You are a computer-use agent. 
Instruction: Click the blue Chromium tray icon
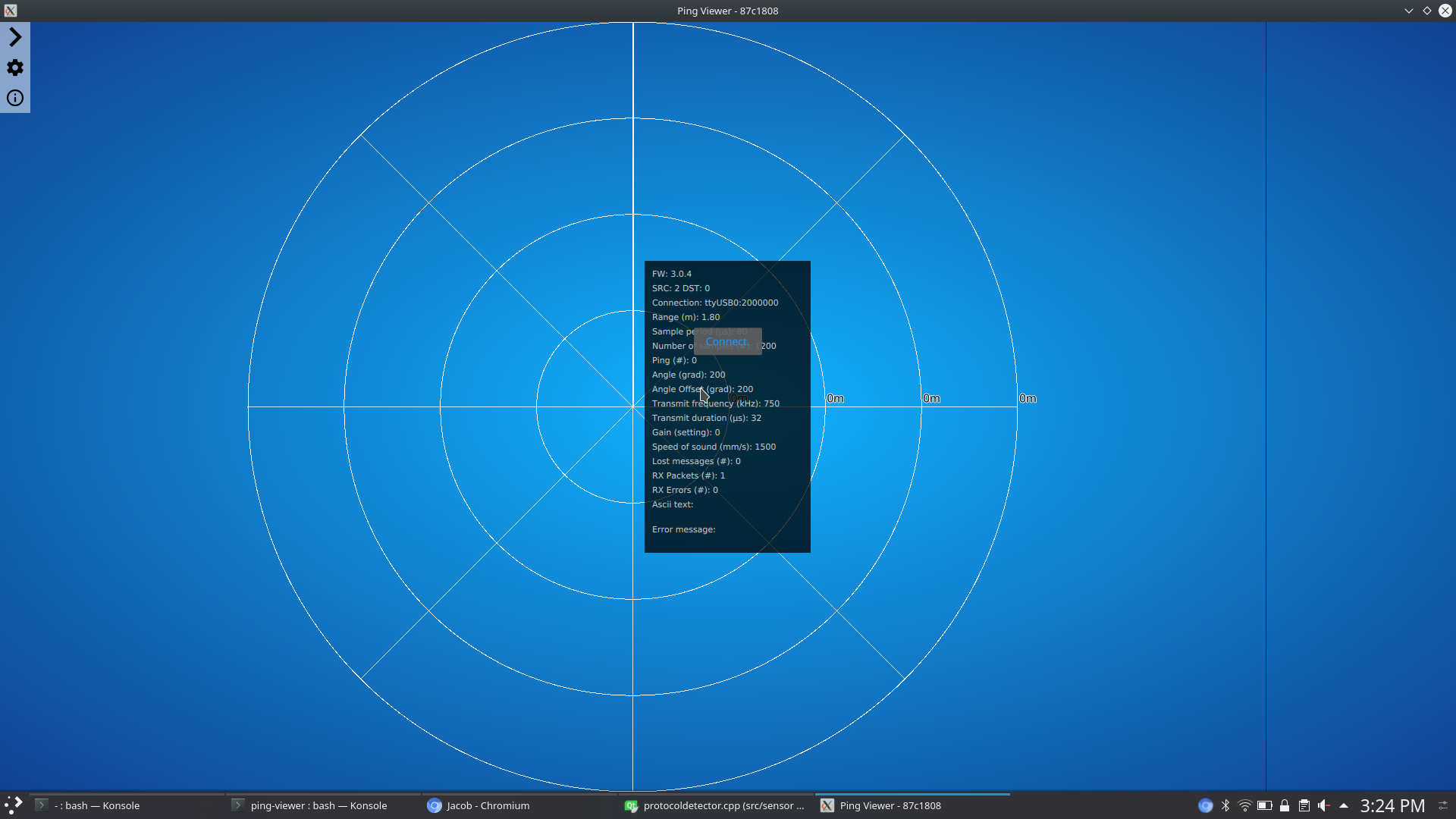click(x=1205, y=805)
